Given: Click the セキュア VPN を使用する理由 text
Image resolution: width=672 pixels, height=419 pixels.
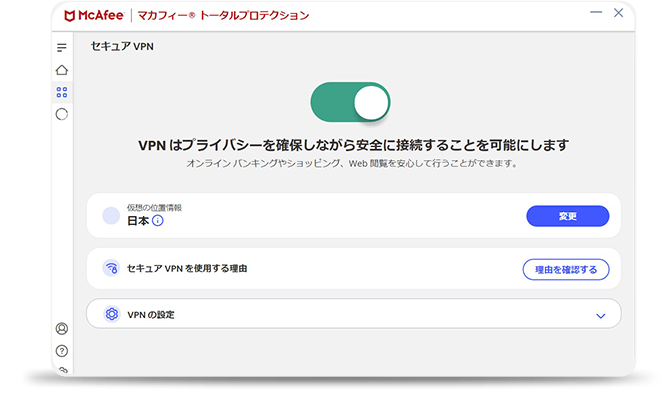Looking at the screenshot, I should (x=187, y=269).
